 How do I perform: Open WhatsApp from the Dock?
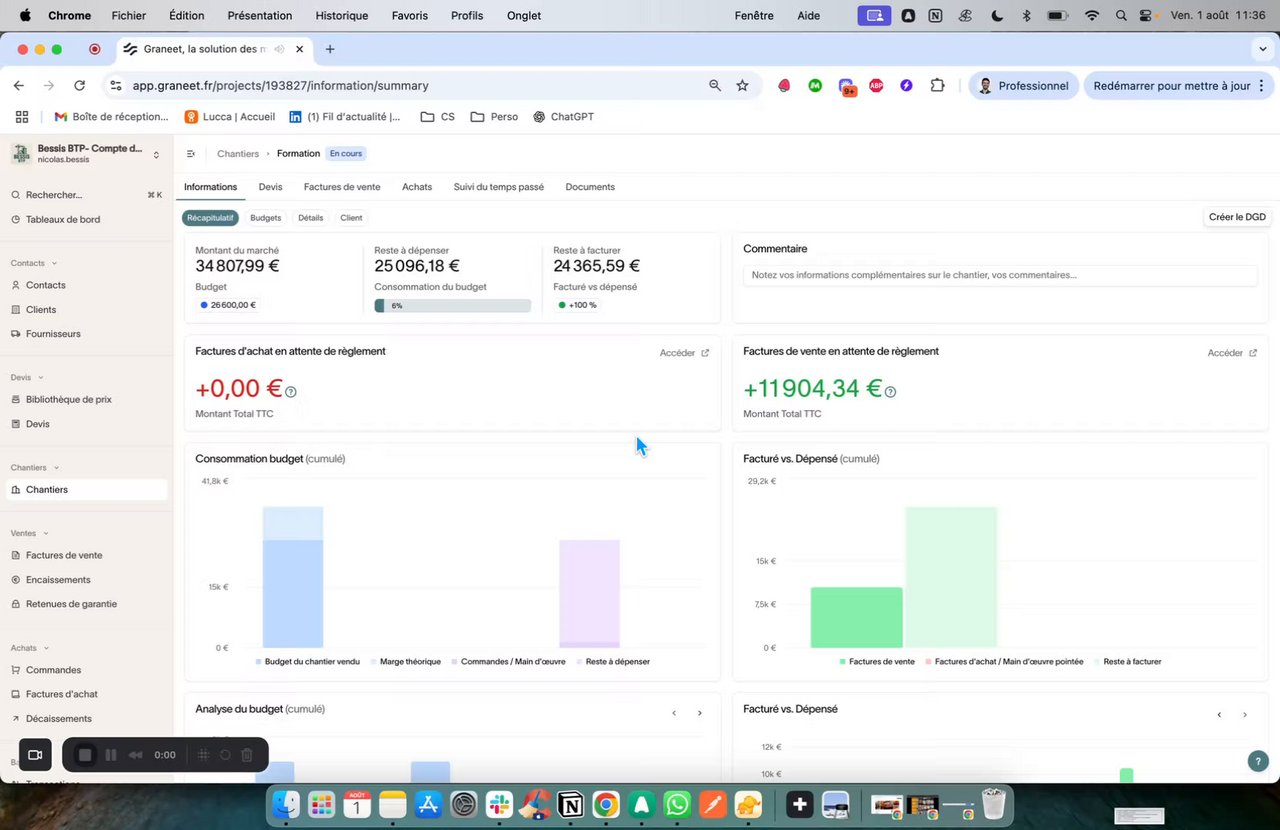(677, 804)
